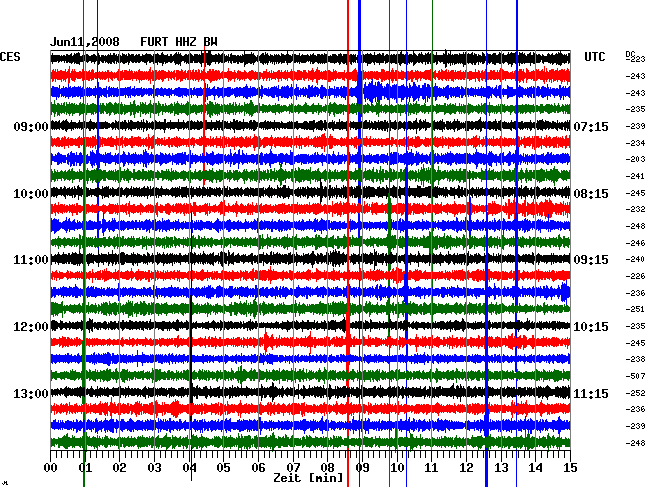Click the 11:15 UTC time label
The width and height of the screenshot is (650, 494).
(591, 394)
